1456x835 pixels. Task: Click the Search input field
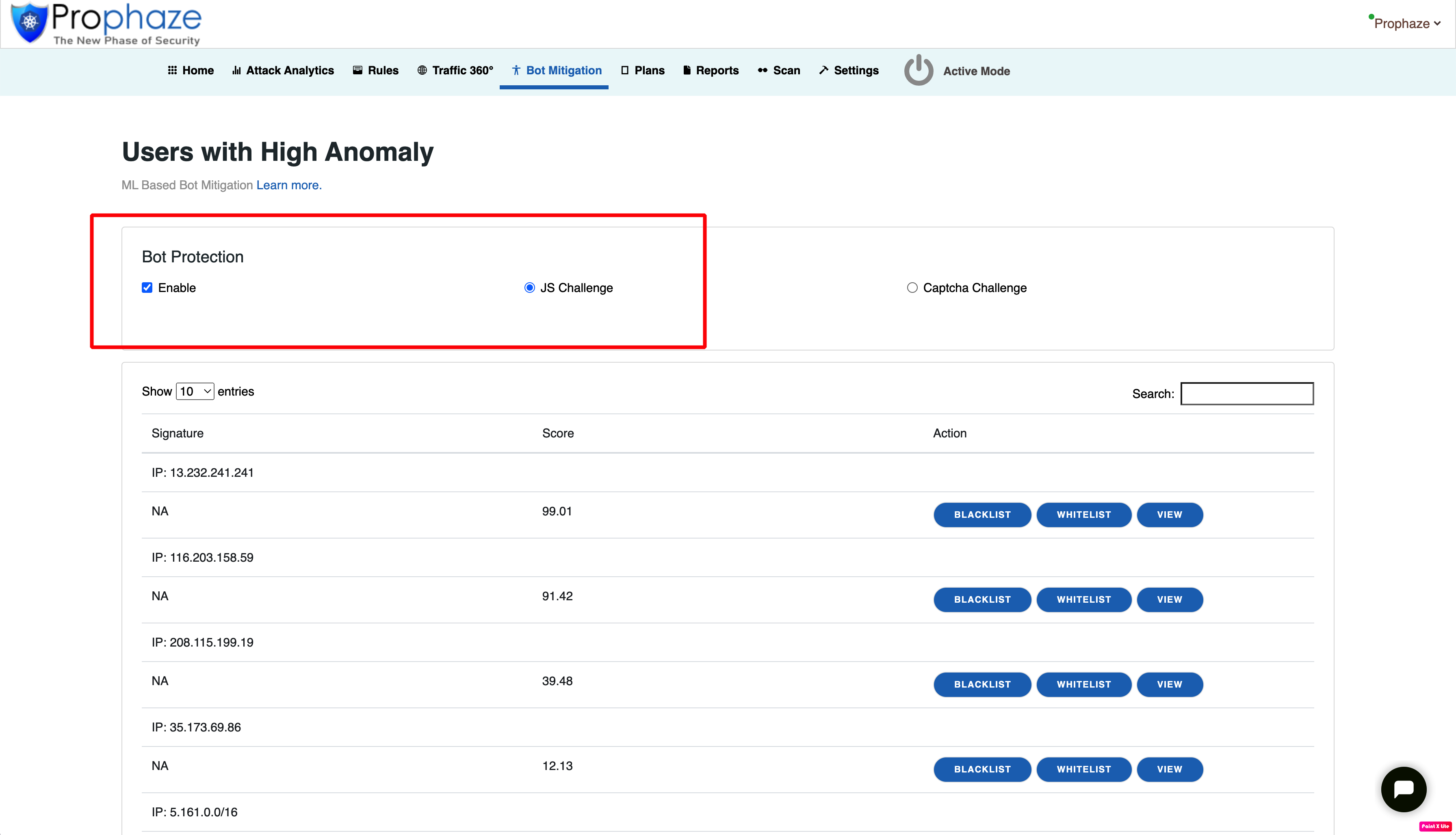tap(1247, 394)
